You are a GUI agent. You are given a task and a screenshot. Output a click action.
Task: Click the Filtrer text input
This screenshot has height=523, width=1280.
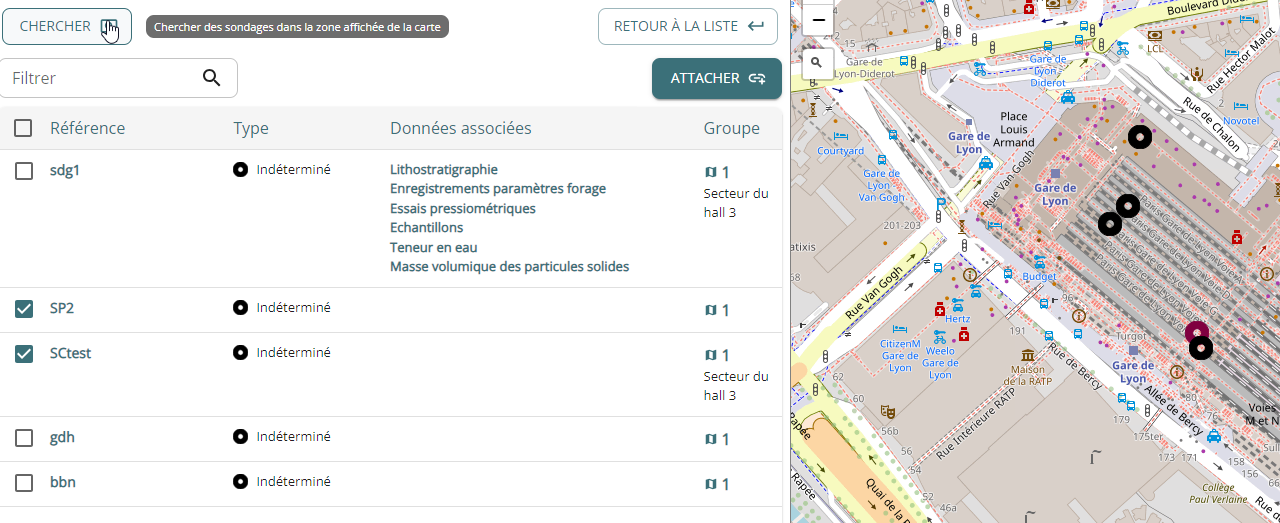point(100,78)
